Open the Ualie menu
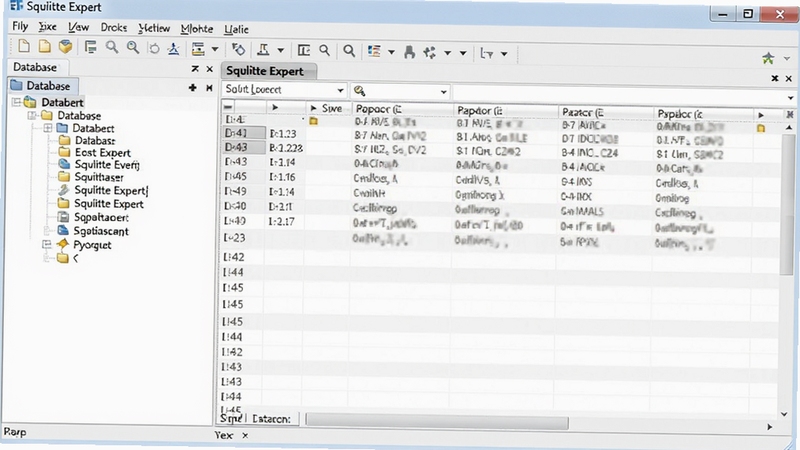The height and width of the screenshot is (450, 800). coord(236,29)
